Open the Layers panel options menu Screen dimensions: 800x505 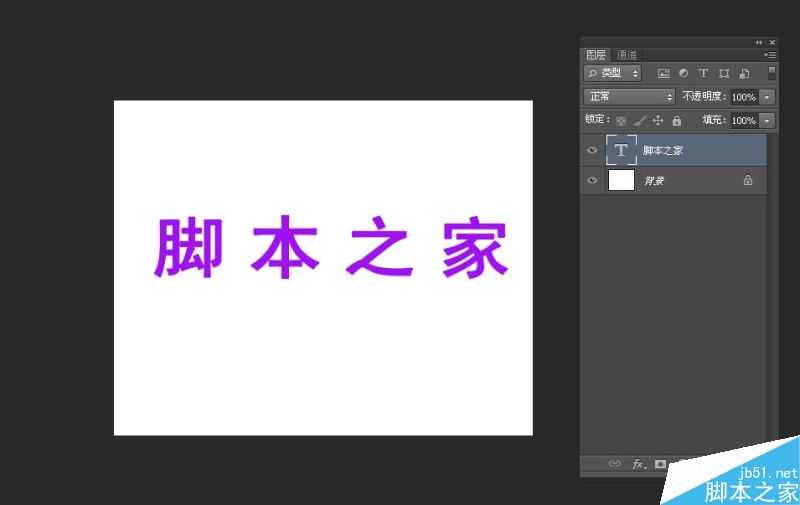[770, 55]
